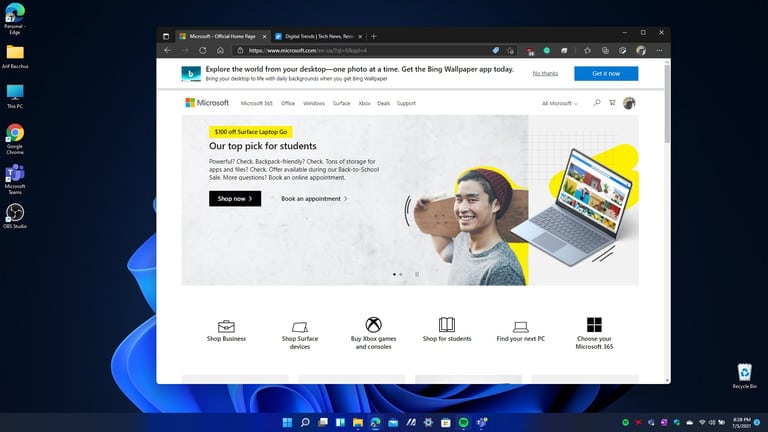Image resolution: width=768 pixels, height=432 pixels.
Task: Click the red extension icon with a badge
Action: 529,51
